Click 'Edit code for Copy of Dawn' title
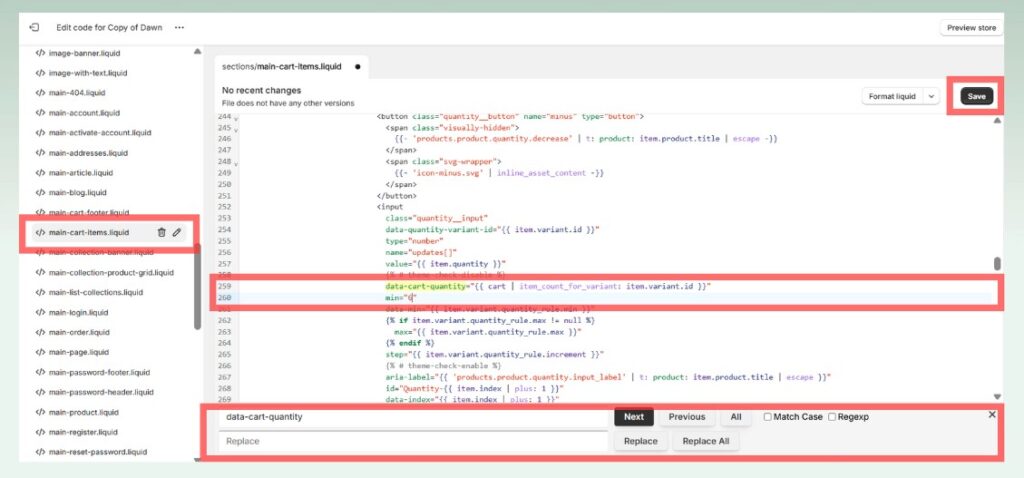Screen dimensions: 1024x478 [109, 27]
